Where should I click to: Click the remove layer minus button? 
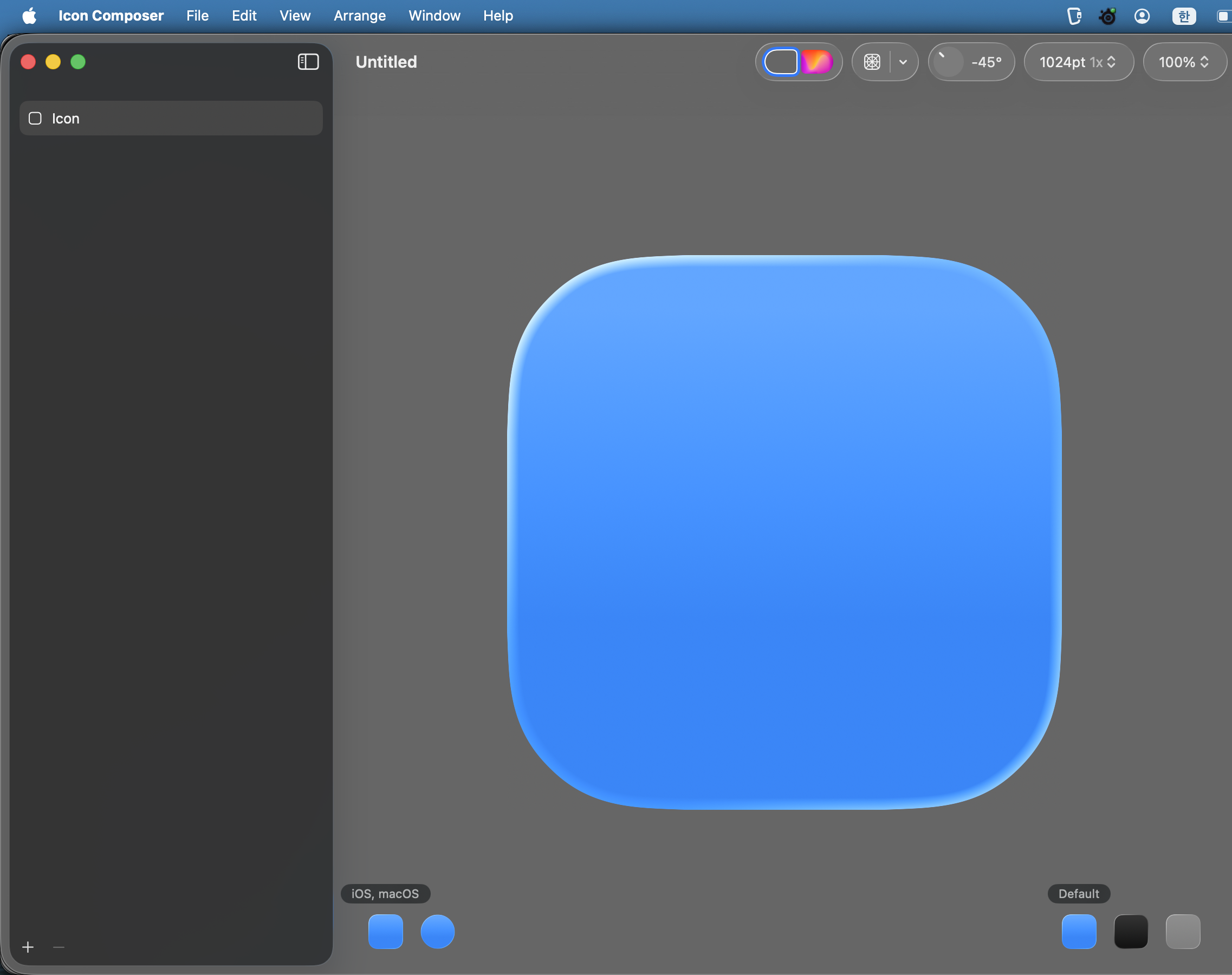click(59, 947)
